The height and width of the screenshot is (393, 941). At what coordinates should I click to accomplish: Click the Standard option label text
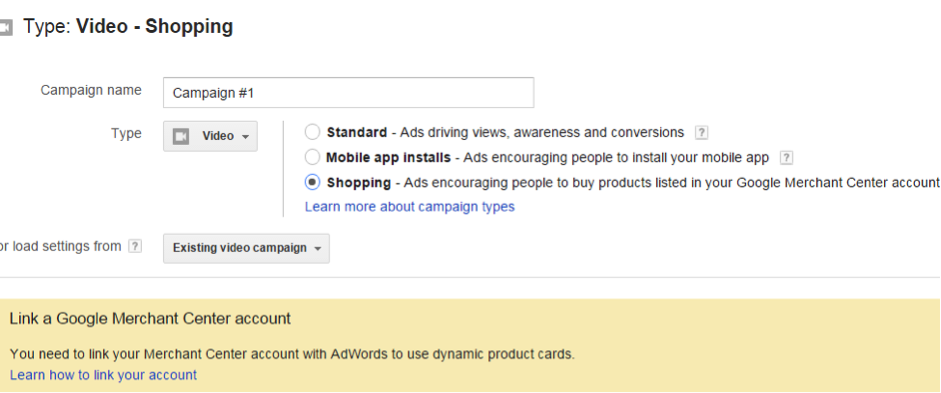click(x=356, y=132)
